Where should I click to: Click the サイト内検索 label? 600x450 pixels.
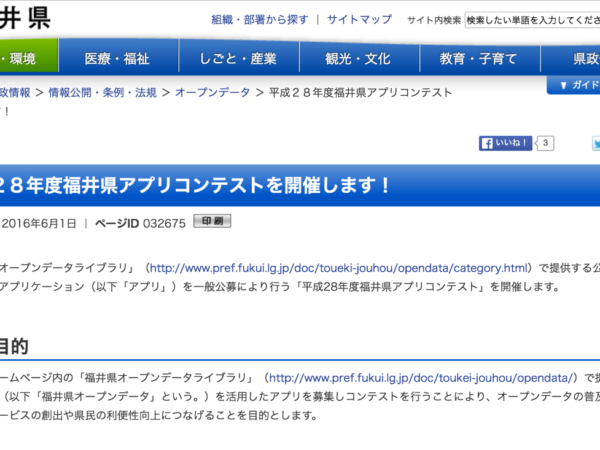(x=434, y=20)
